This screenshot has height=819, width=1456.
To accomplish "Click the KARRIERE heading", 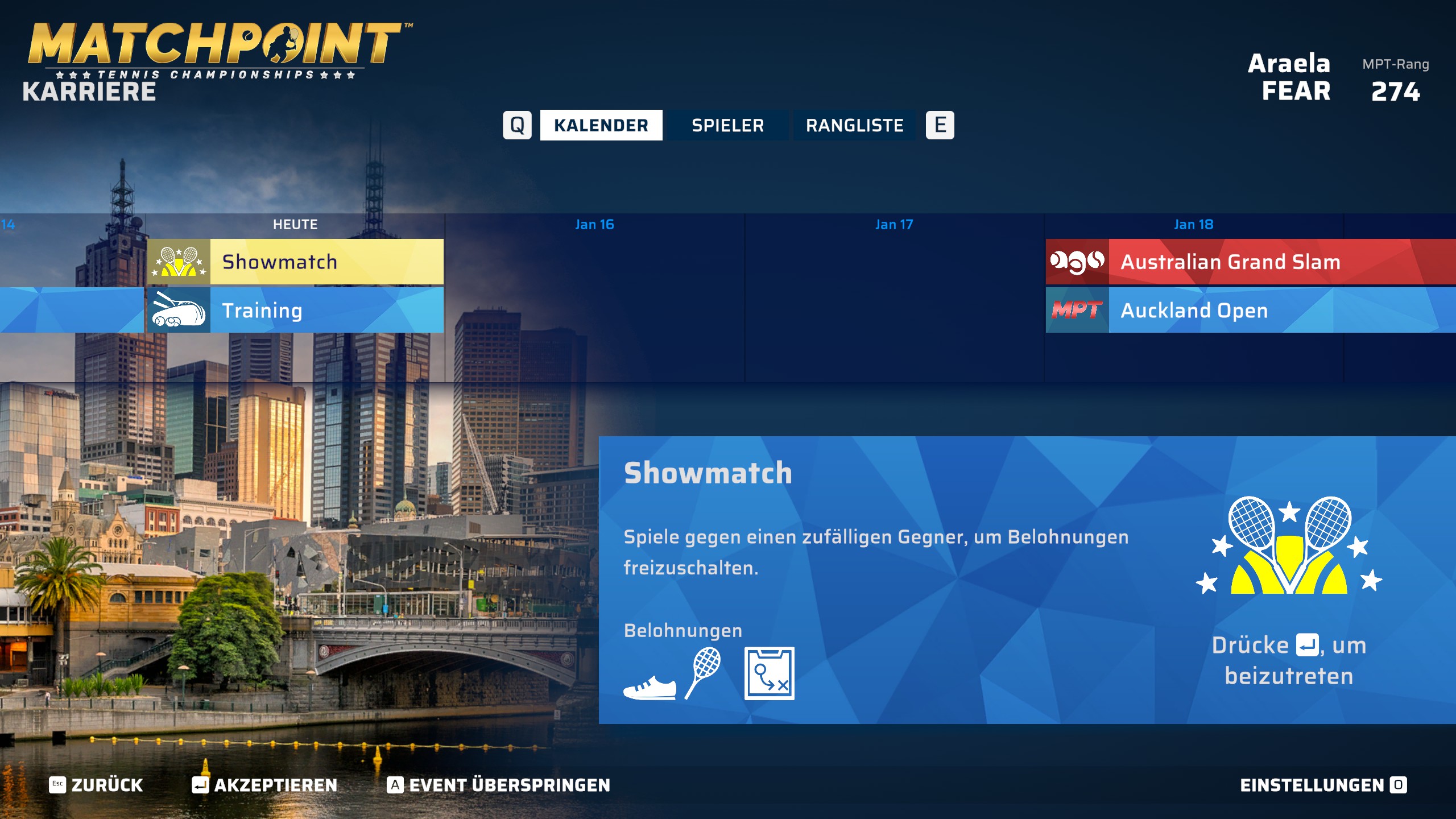I will point(89,92).
